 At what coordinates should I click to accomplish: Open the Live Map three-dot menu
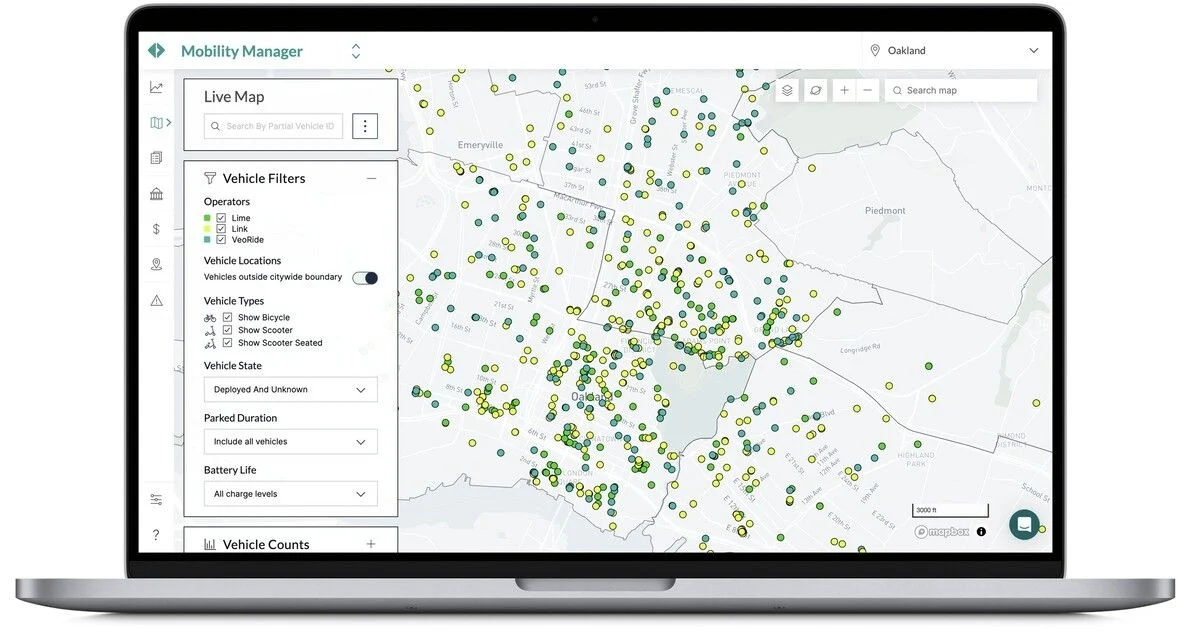pos(365,126)
